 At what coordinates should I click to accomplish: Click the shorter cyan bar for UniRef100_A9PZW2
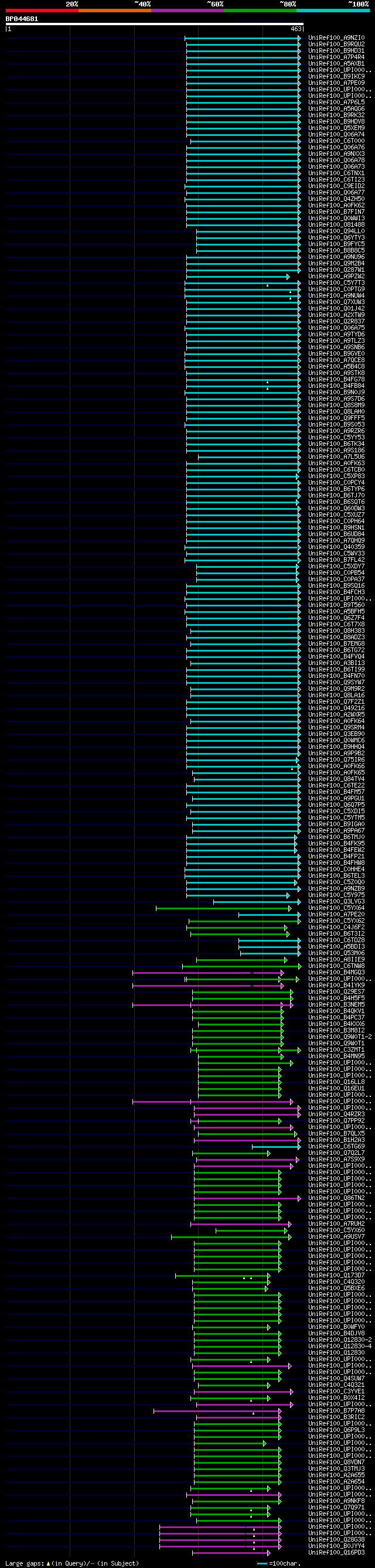click(x=238, y=277)
